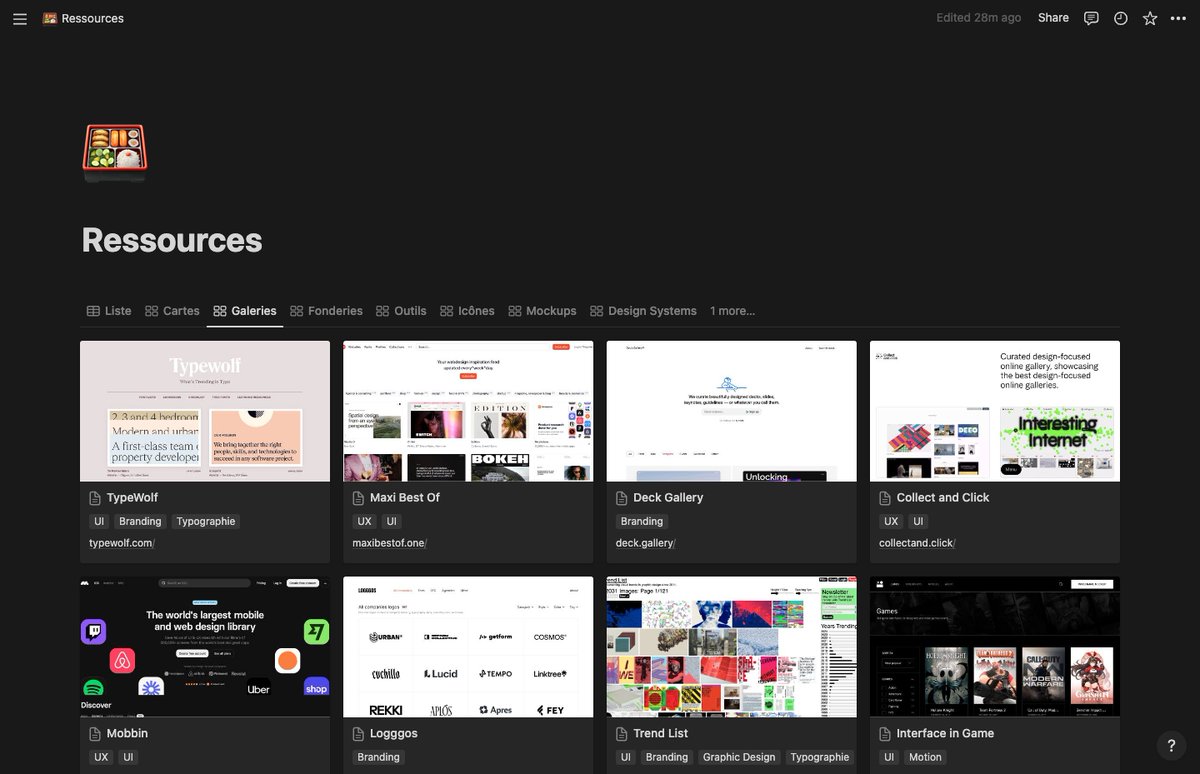Select the Galeries view tab

(245, 311)
